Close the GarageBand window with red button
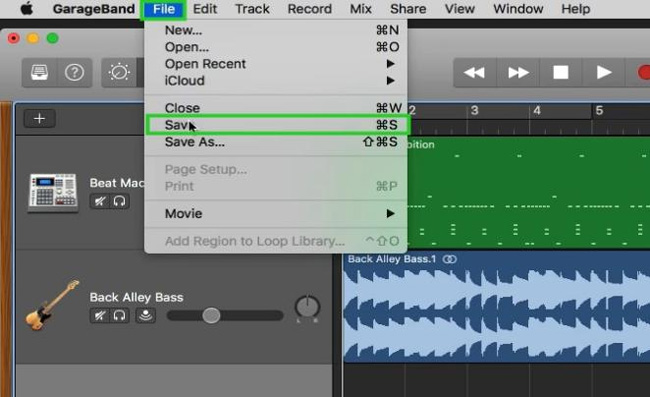The image size is (650, 397). coord(13,39)
